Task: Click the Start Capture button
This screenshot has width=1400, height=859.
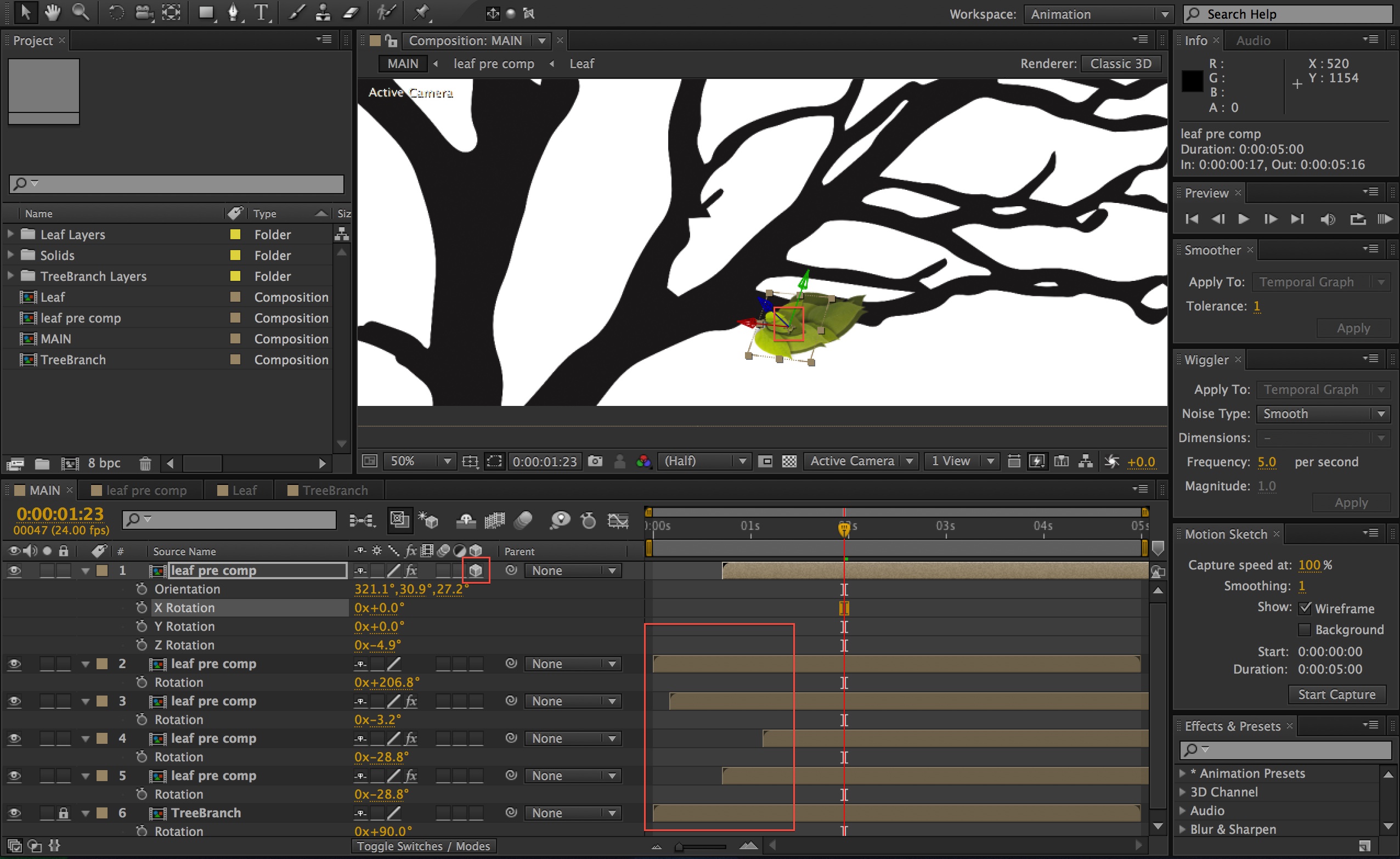Action: tap(1336, 694)
